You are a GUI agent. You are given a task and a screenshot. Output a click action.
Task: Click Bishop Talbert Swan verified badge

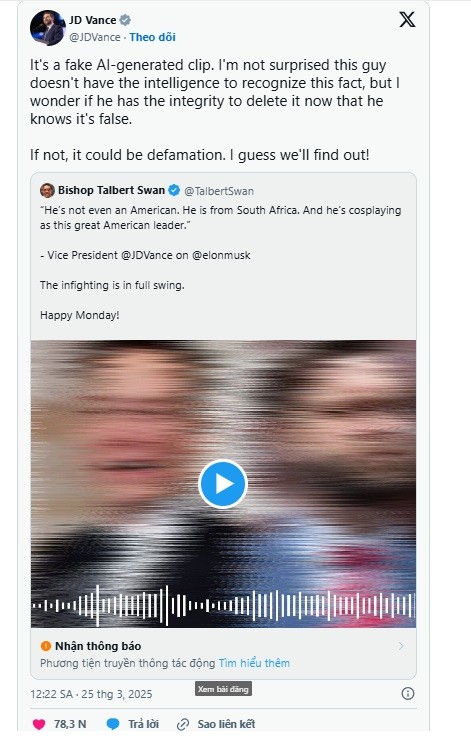(174, 191)
